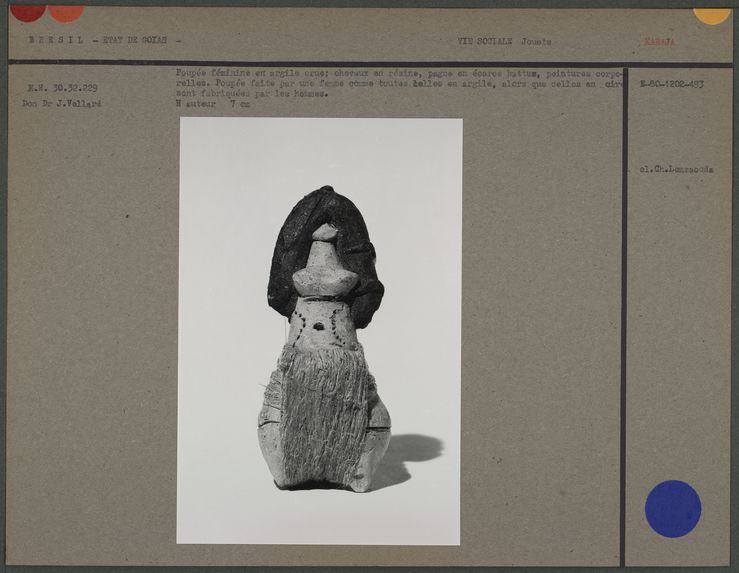
Task: Click the dark red dot at top-left
Action: (27, 11)
